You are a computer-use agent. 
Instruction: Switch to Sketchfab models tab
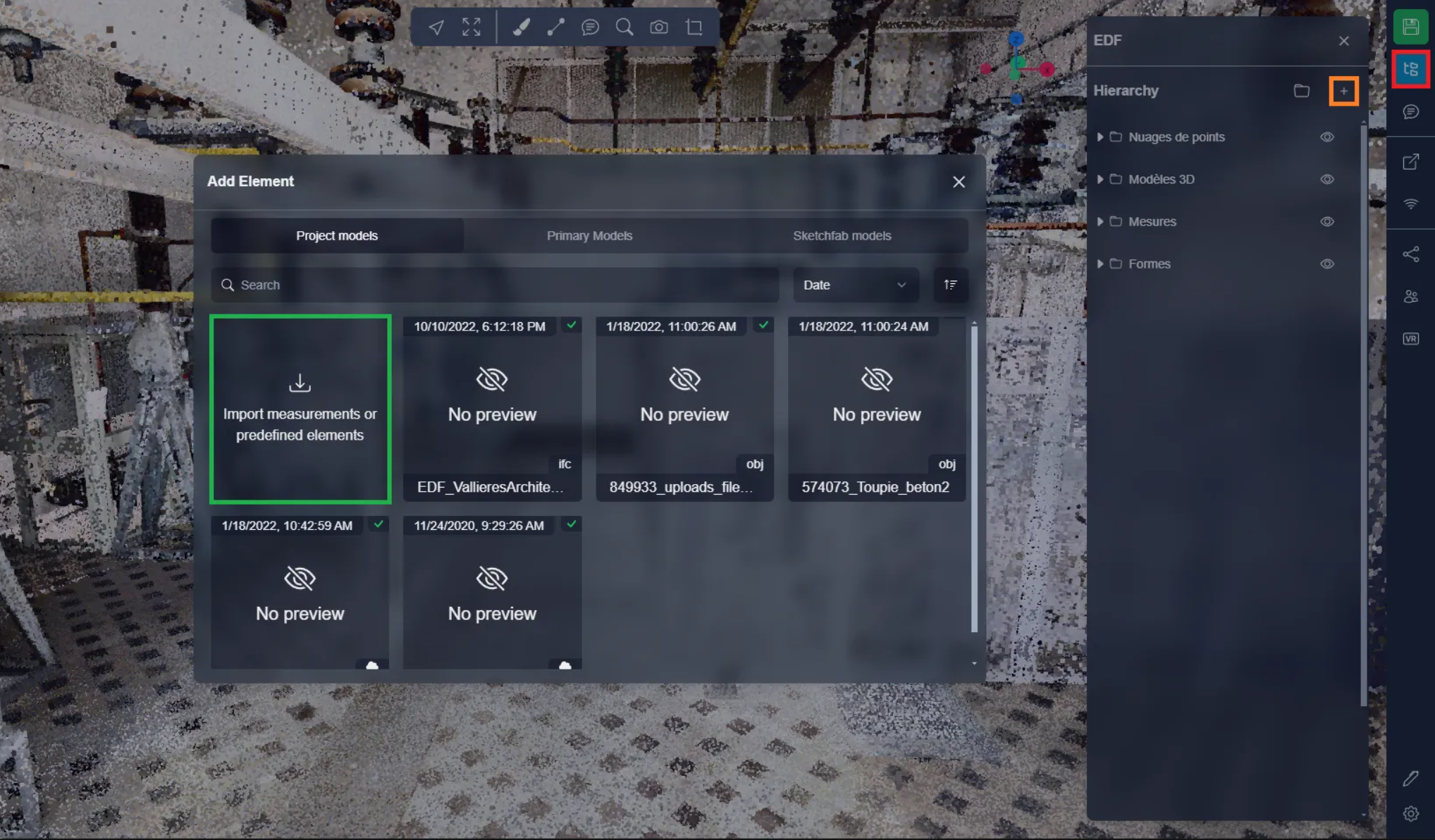tap(842, 236)
